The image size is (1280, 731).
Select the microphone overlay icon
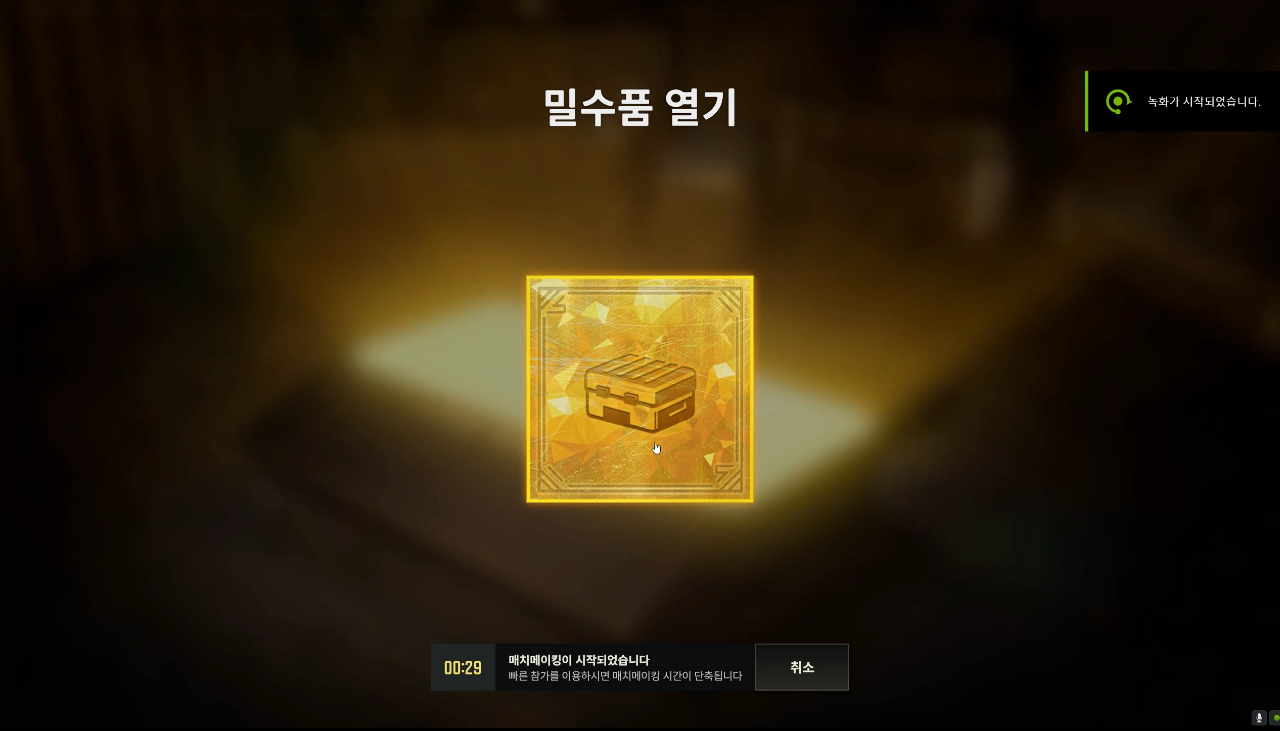pyautogui.click(x=1259, y=717)
